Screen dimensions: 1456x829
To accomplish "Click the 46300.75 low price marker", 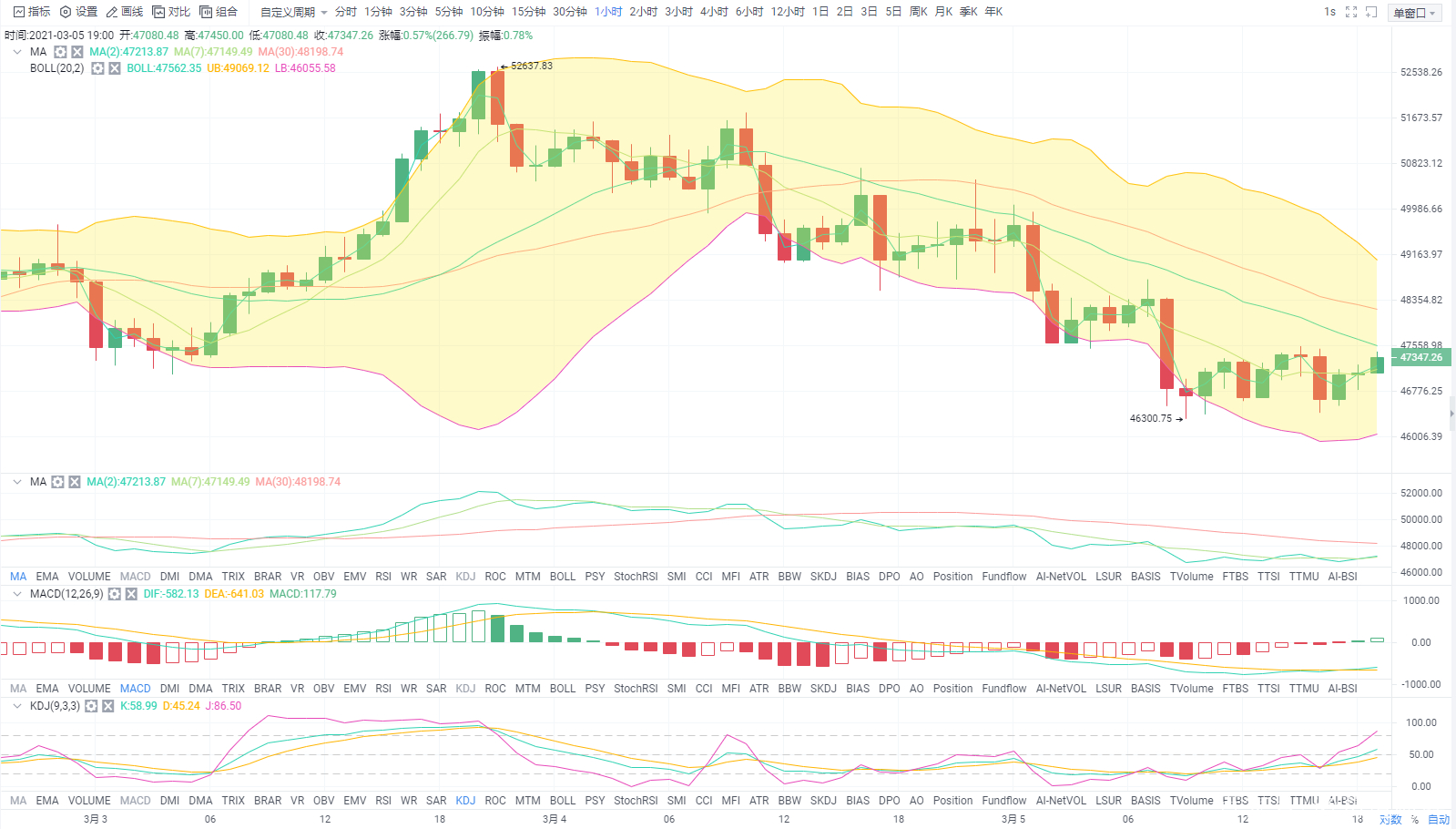I will click(x=1156, y=418).
